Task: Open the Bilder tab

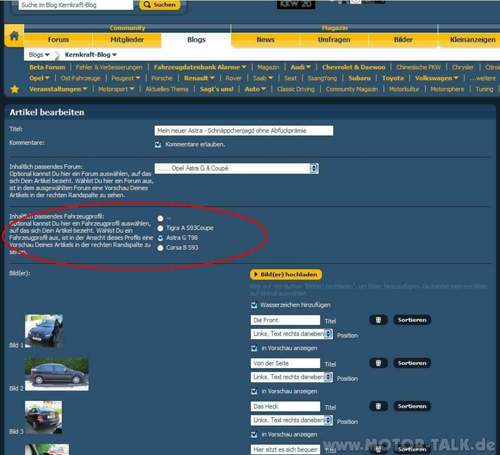Action: (403, 40)
